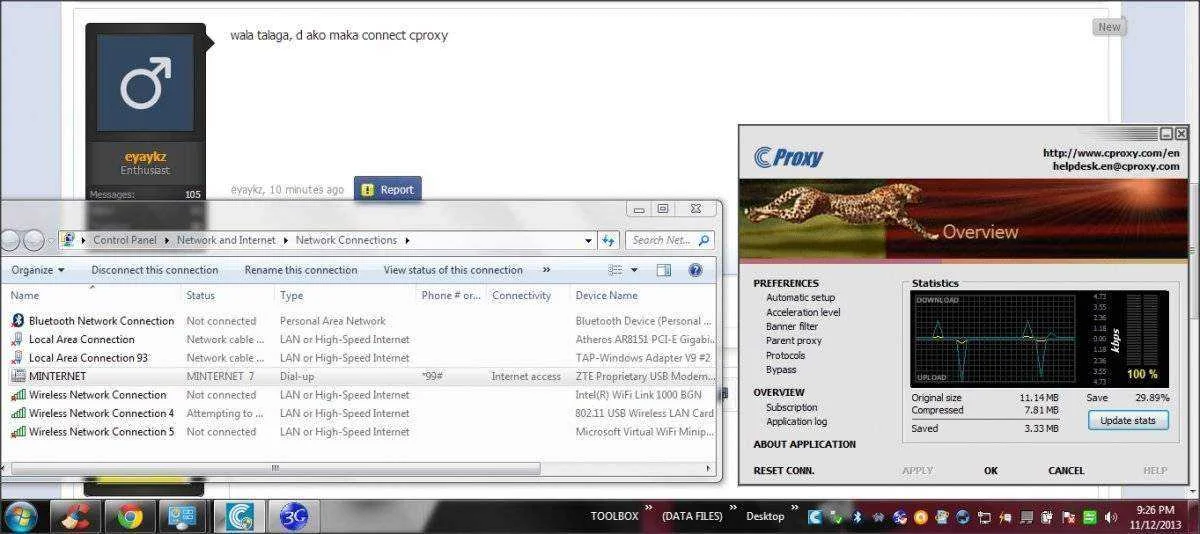
Task: Click View status of this connection
Action: pos(453,270)
